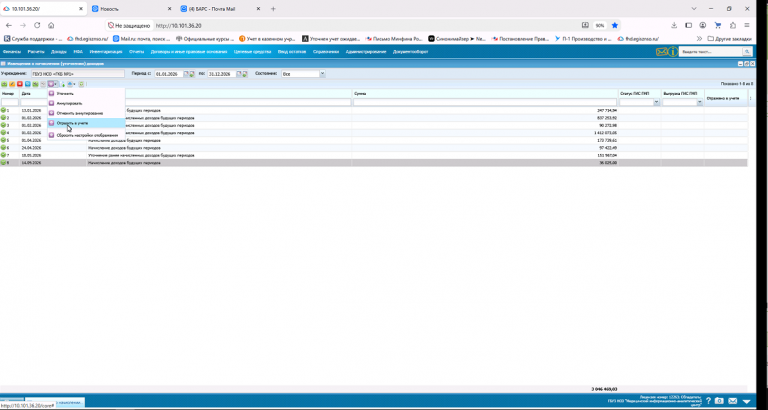Viewport: 768px width, 410px height.
Task: Open a new browser tab with plus button
Action: 273,9
